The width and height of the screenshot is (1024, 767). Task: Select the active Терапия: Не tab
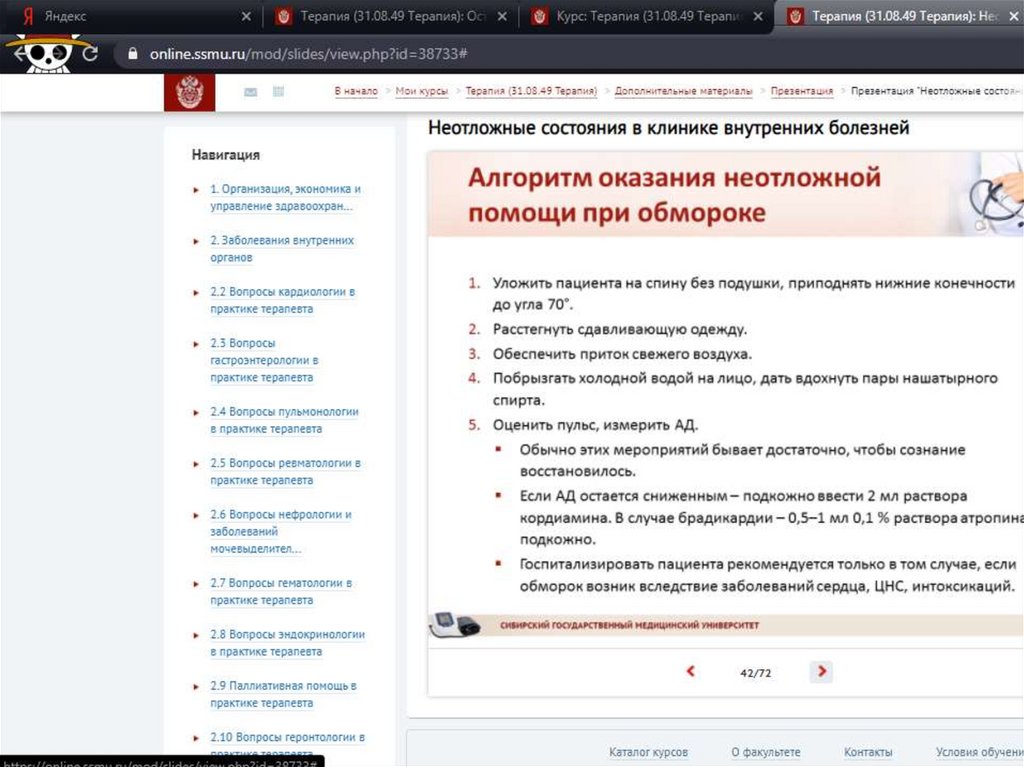pos(901,16)
